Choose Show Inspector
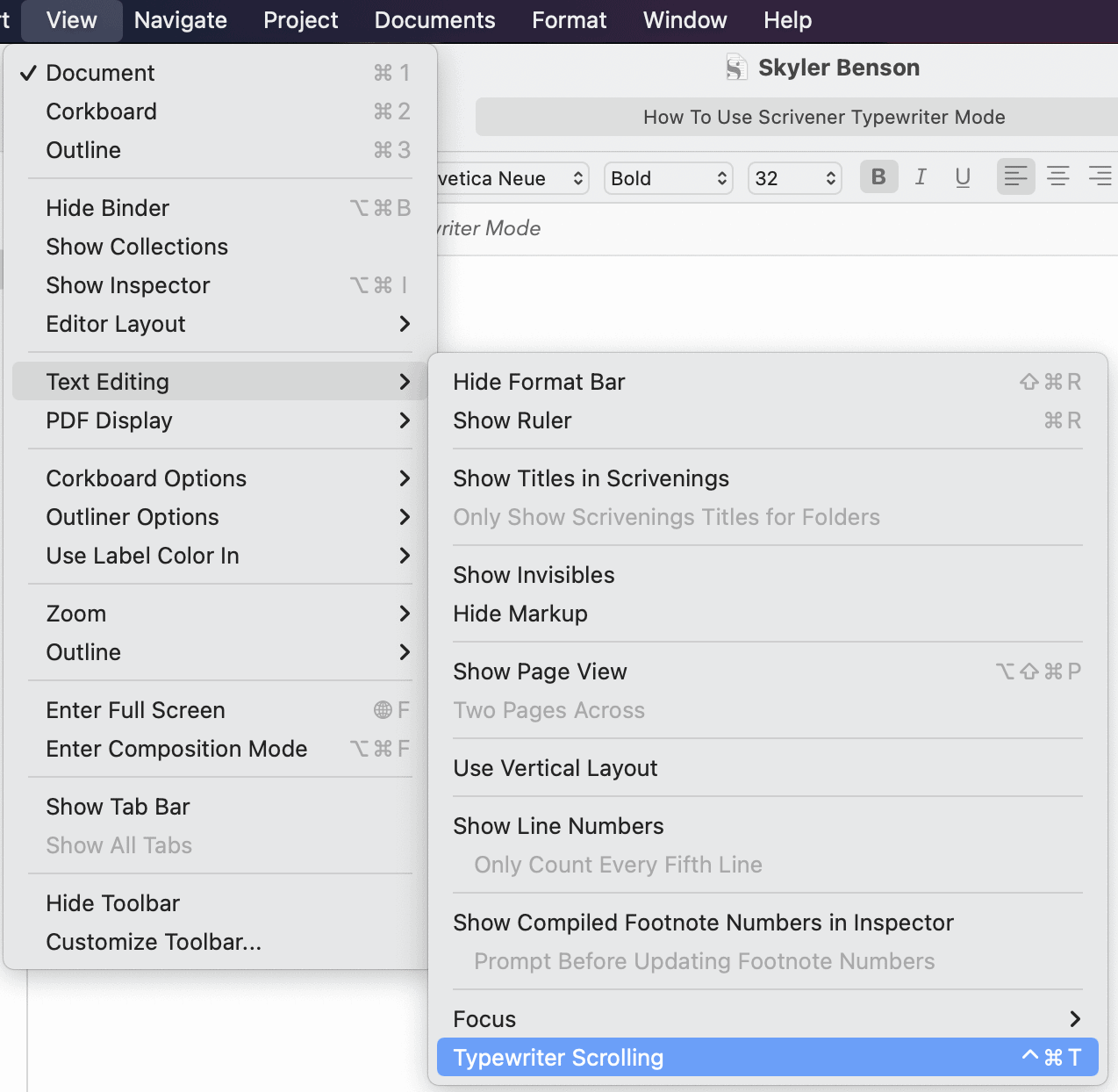Image resolution: width=1118 pixels, height=1092 pixels. [220, 285]
